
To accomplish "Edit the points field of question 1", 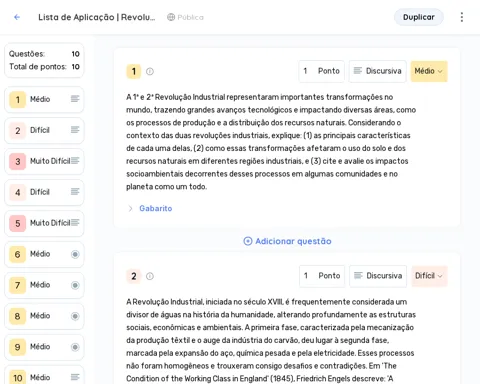I will coord(321,71).
